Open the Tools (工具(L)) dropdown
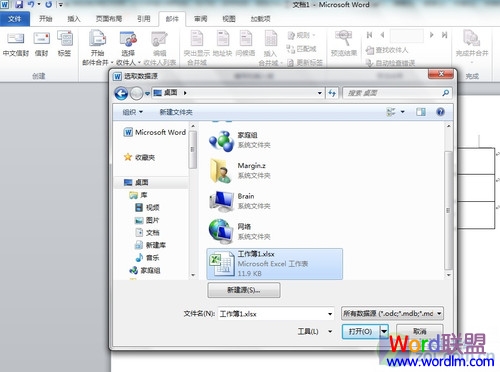The height and width of the screenshot is (372, 500). point(315,331)
